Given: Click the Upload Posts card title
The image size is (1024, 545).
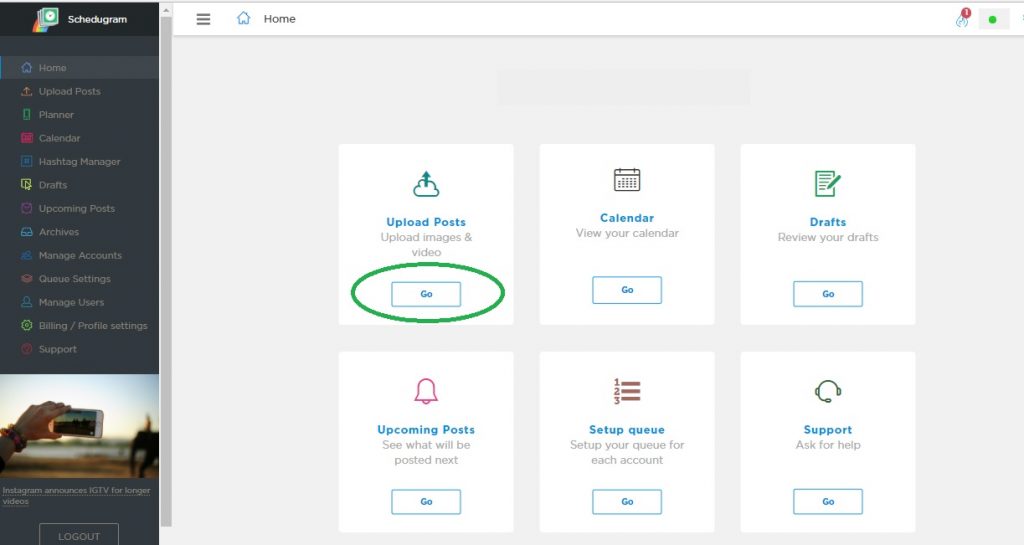Looking at the screenshot, I should click(x=426, y=222).
